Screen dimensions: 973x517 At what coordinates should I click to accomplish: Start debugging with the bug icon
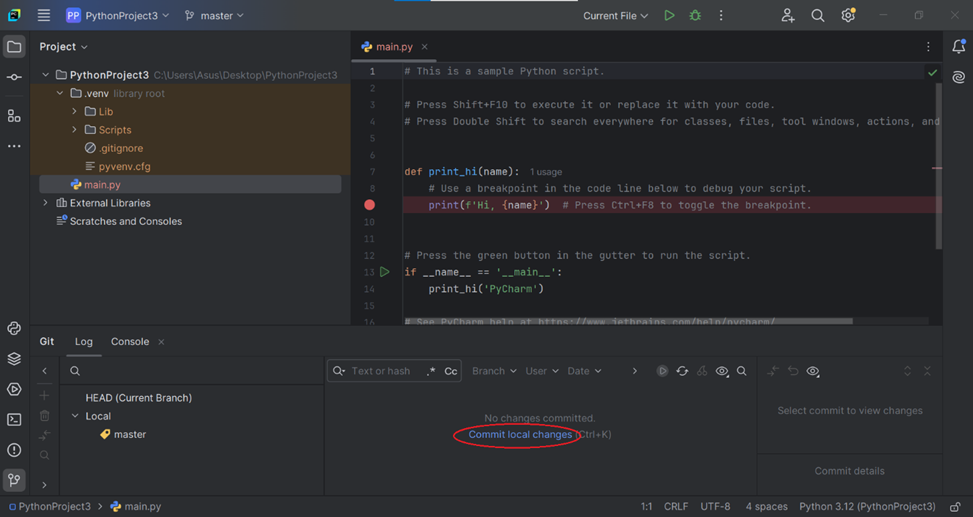[x=695, y=16]
